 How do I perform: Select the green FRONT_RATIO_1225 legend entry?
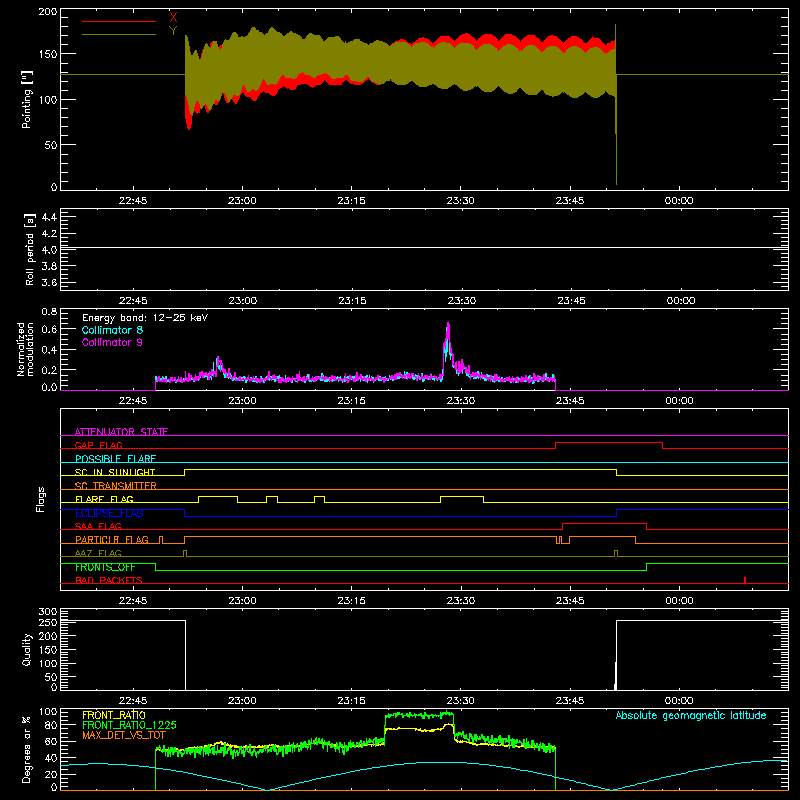(x=129, y=725)
